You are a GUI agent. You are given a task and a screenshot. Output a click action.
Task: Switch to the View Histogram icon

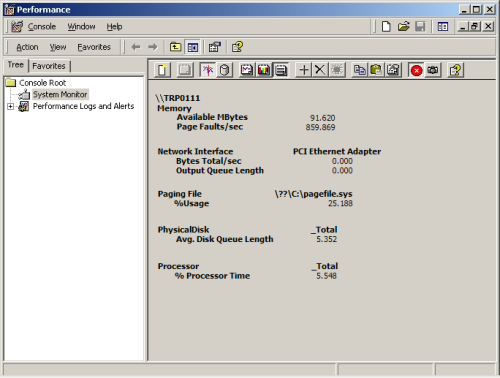coord(264,70)
